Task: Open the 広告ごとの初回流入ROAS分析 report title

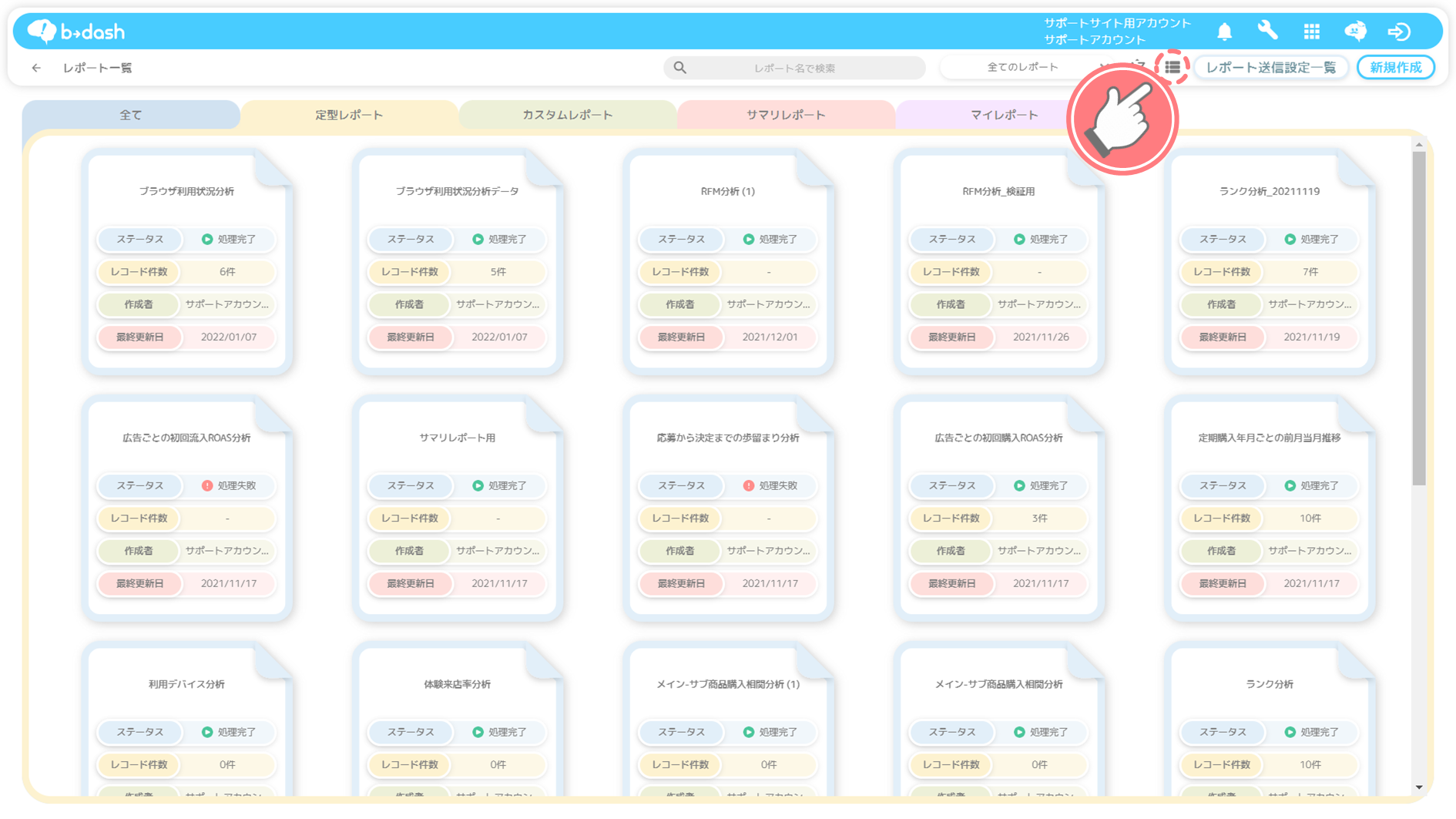Action: (186, 438)
